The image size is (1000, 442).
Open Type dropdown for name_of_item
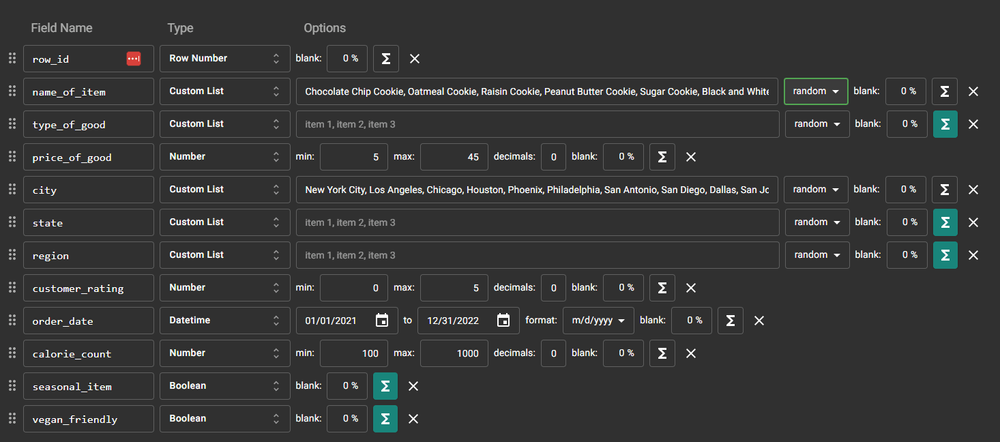point(225,91)
